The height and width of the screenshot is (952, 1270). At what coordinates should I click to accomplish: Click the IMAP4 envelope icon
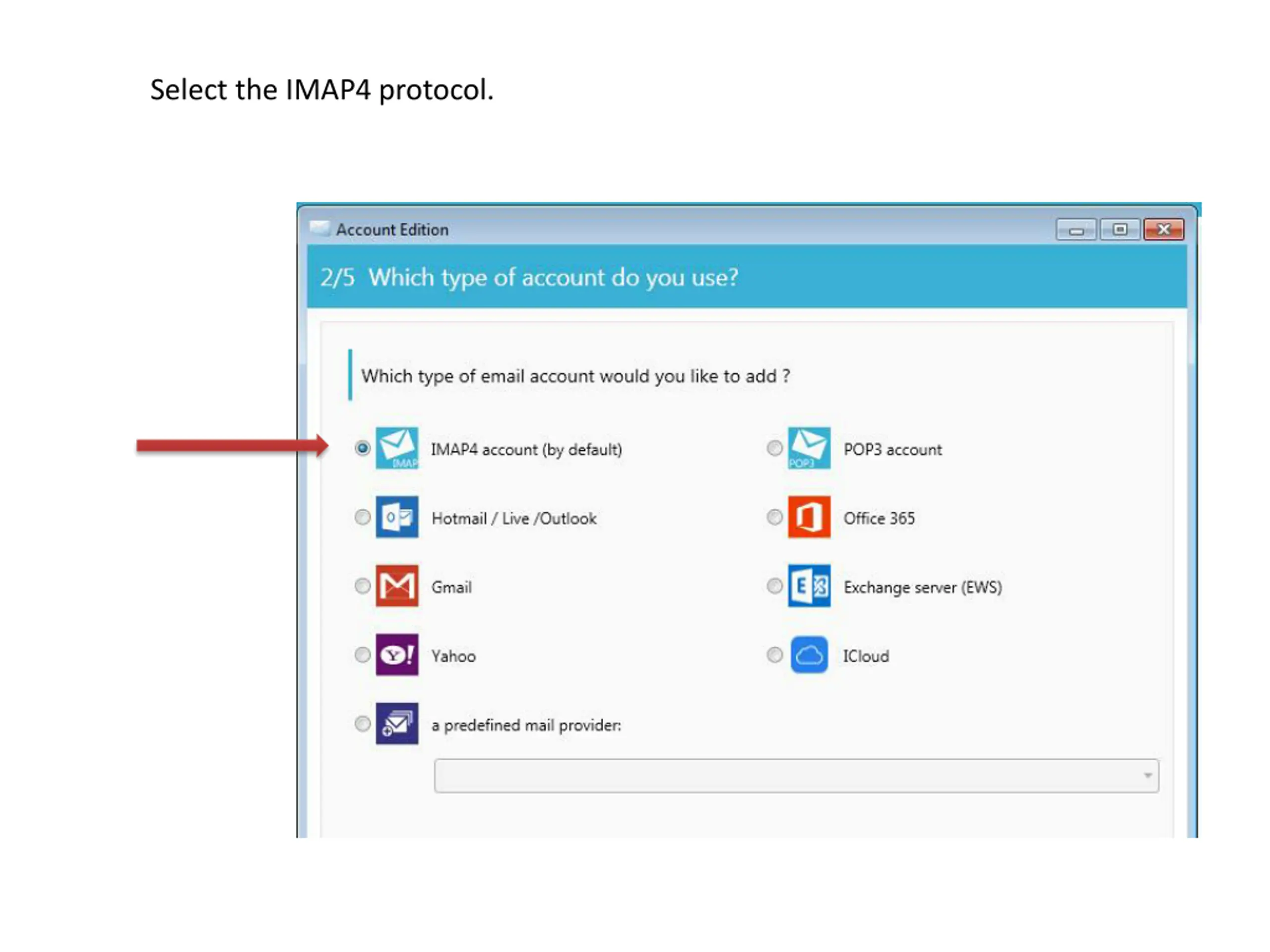point(397,448)
